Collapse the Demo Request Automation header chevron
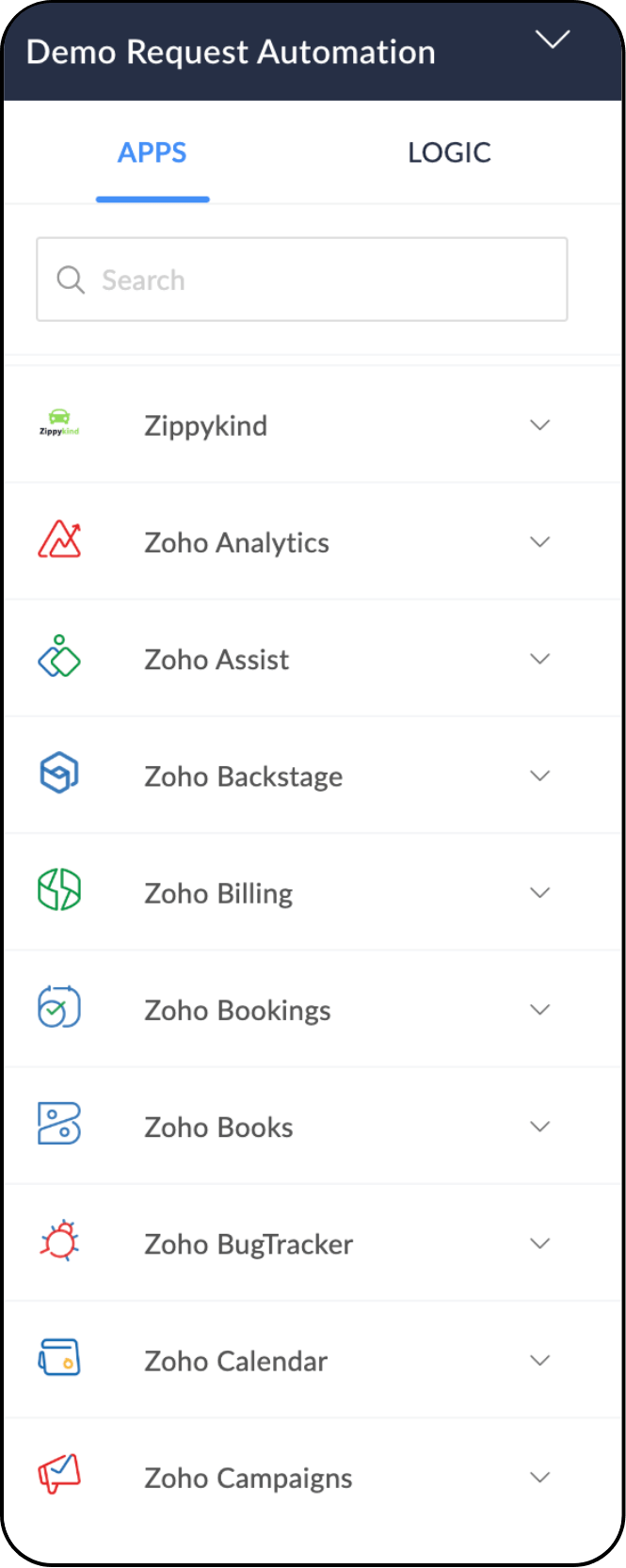626x1568 pixels. pos(553,40)
